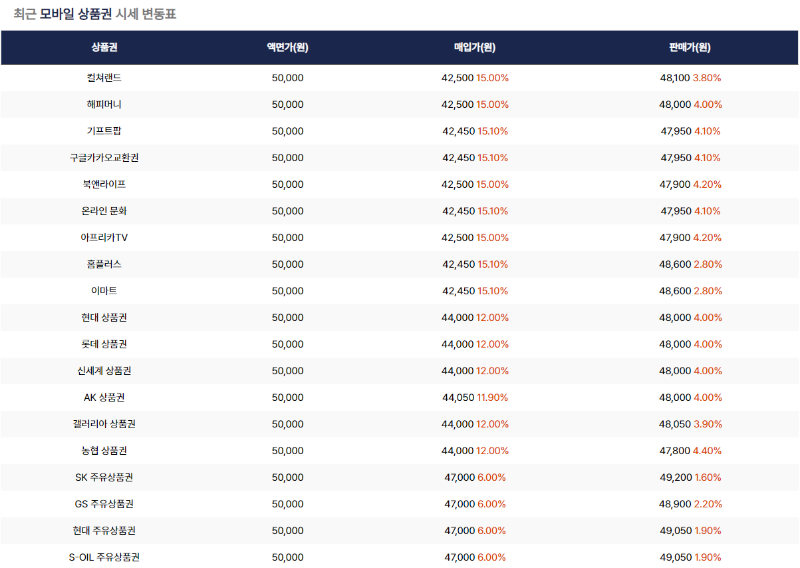The height and width of the screenshot is (568, 800).
Task: Select the 해피머니 row name
Action: 104,104
